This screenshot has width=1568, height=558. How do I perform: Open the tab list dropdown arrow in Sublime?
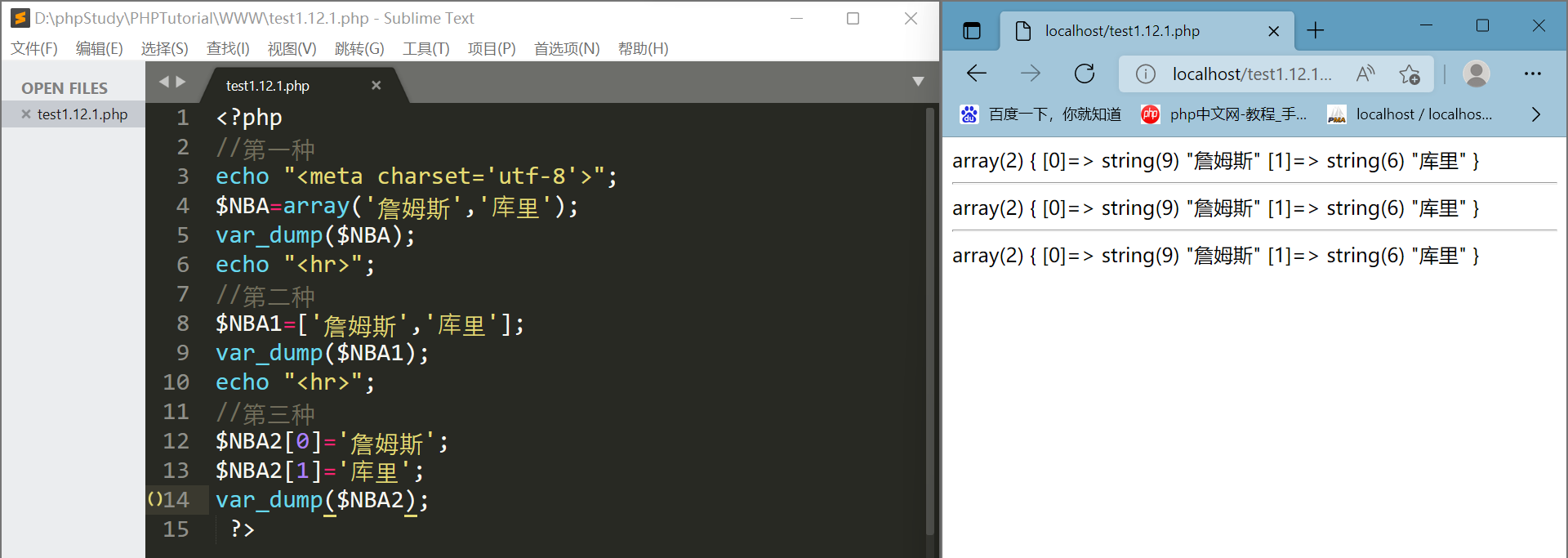(918, 82)
